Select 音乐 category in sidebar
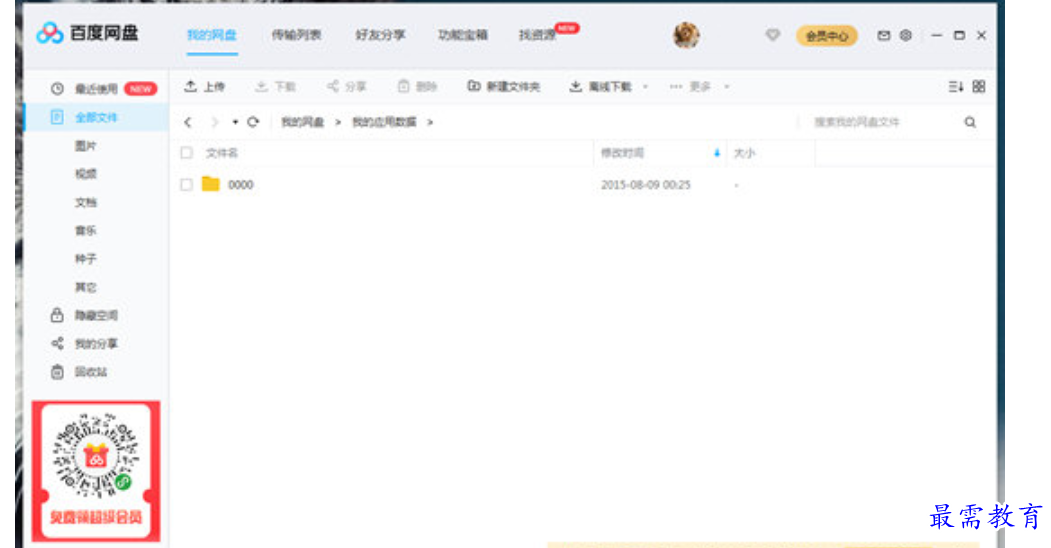The height and width of the screenshot is (548, 1051). (x=86, y=230)
